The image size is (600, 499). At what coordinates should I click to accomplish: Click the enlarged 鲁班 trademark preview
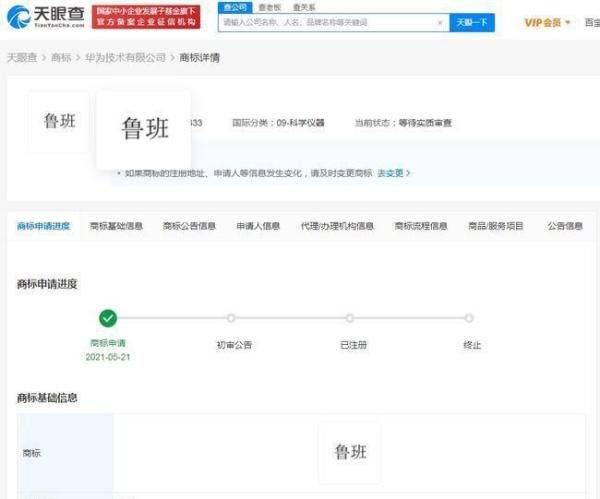click(x=143, y=129)
